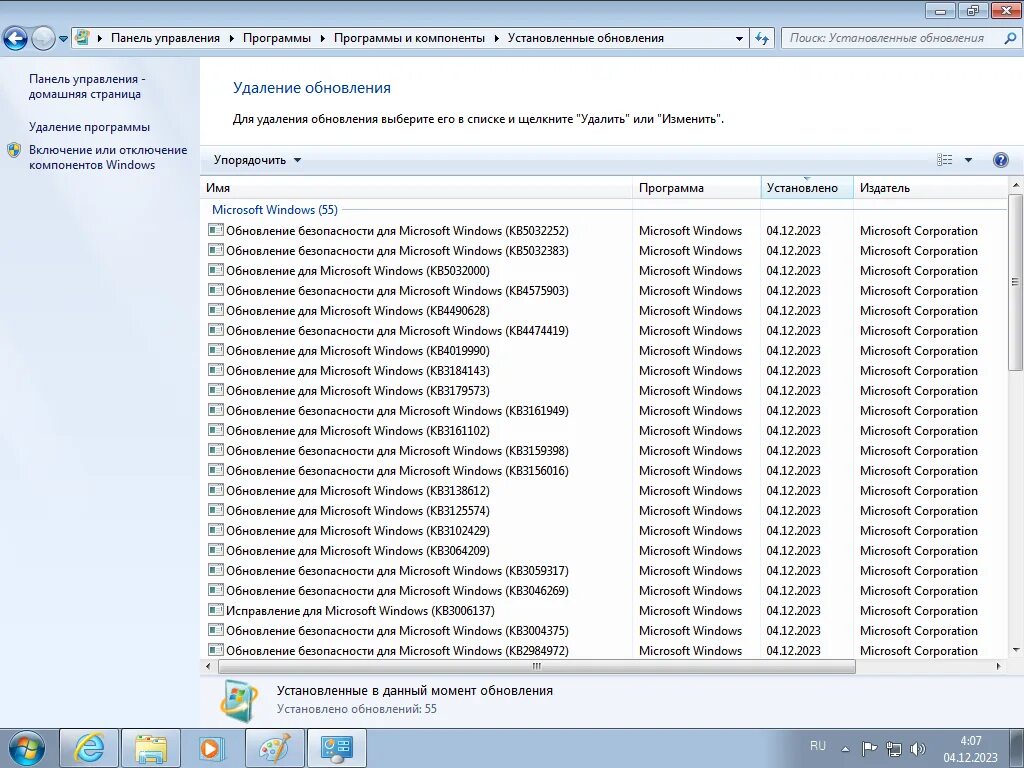The height and width of the screenshot is (768, 1024).
Task: Click the shield icon next to Windows components
Action: 14,151
